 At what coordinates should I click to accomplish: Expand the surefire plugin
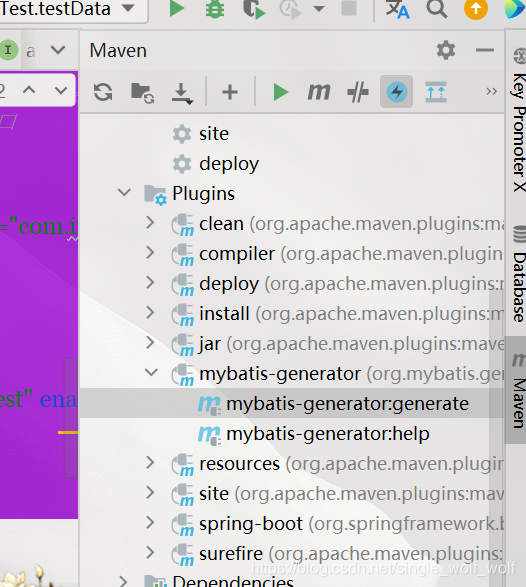coord(150,553)
